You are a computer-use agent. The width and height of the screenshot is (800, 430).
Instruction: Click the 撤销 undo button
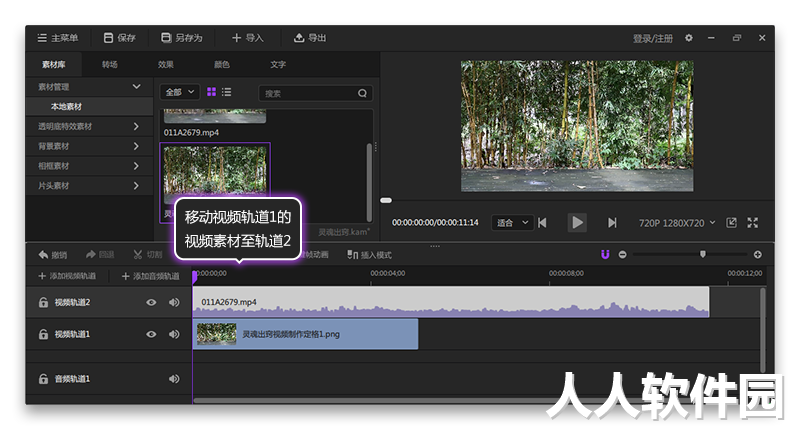(x=53, y=255)
